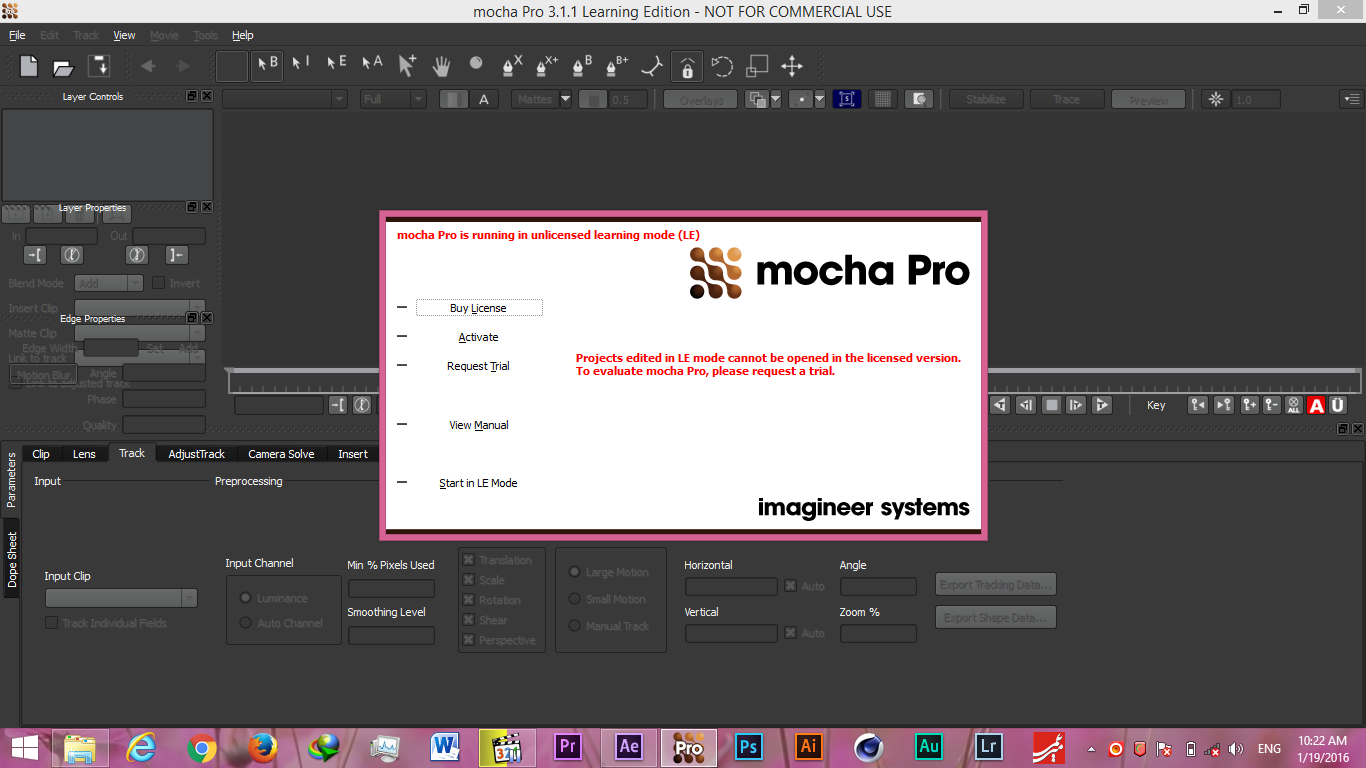Click the Save Project icon
This screenshot has height=768, width=1366.
click(x=99, y=66)
